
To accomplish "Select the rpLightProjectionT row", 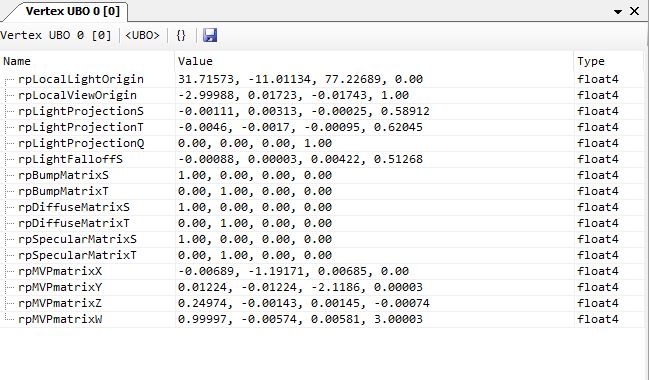I will tap(322, 127).
